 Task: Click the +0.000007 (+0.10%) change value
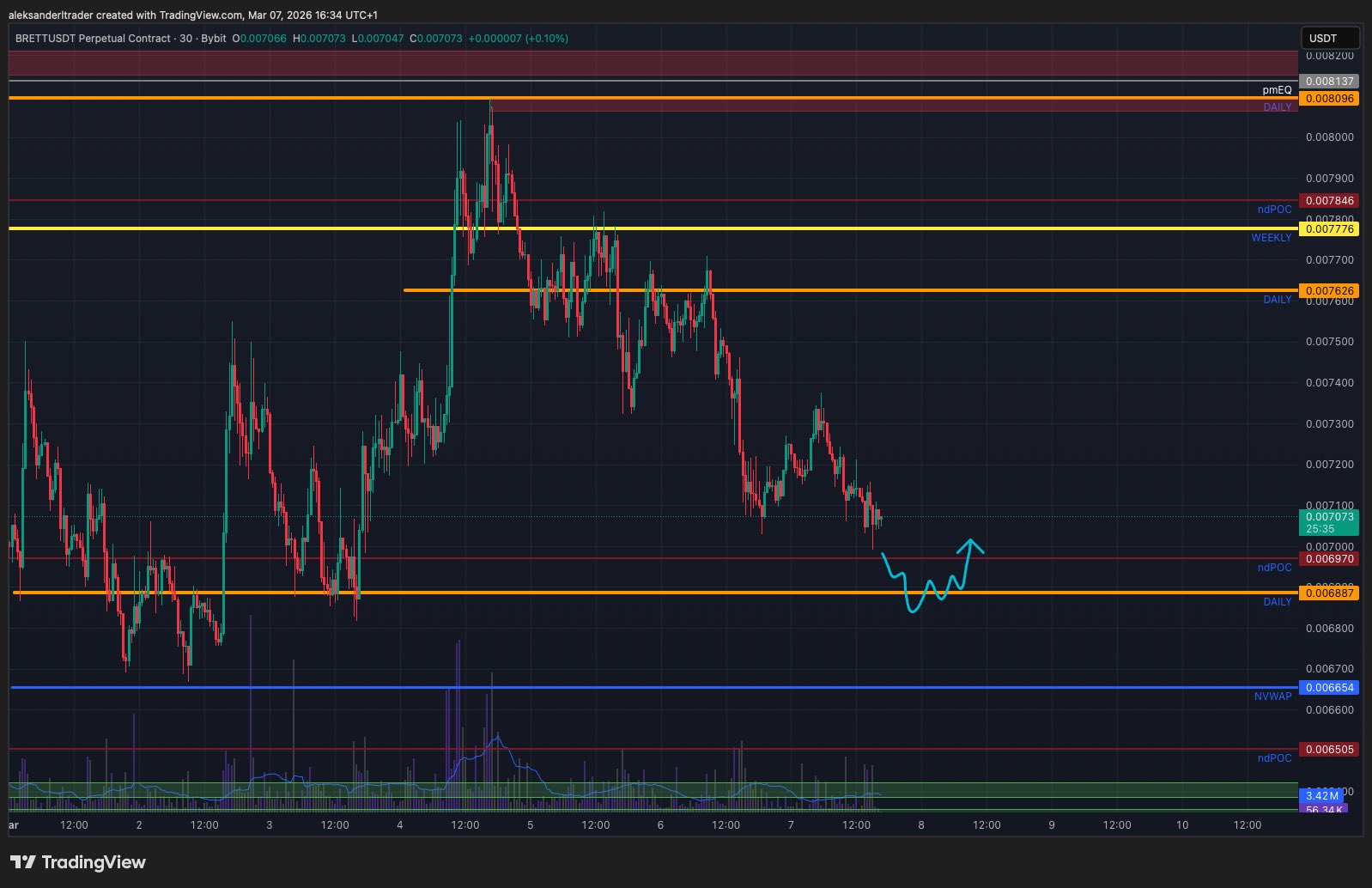point(519,39)
